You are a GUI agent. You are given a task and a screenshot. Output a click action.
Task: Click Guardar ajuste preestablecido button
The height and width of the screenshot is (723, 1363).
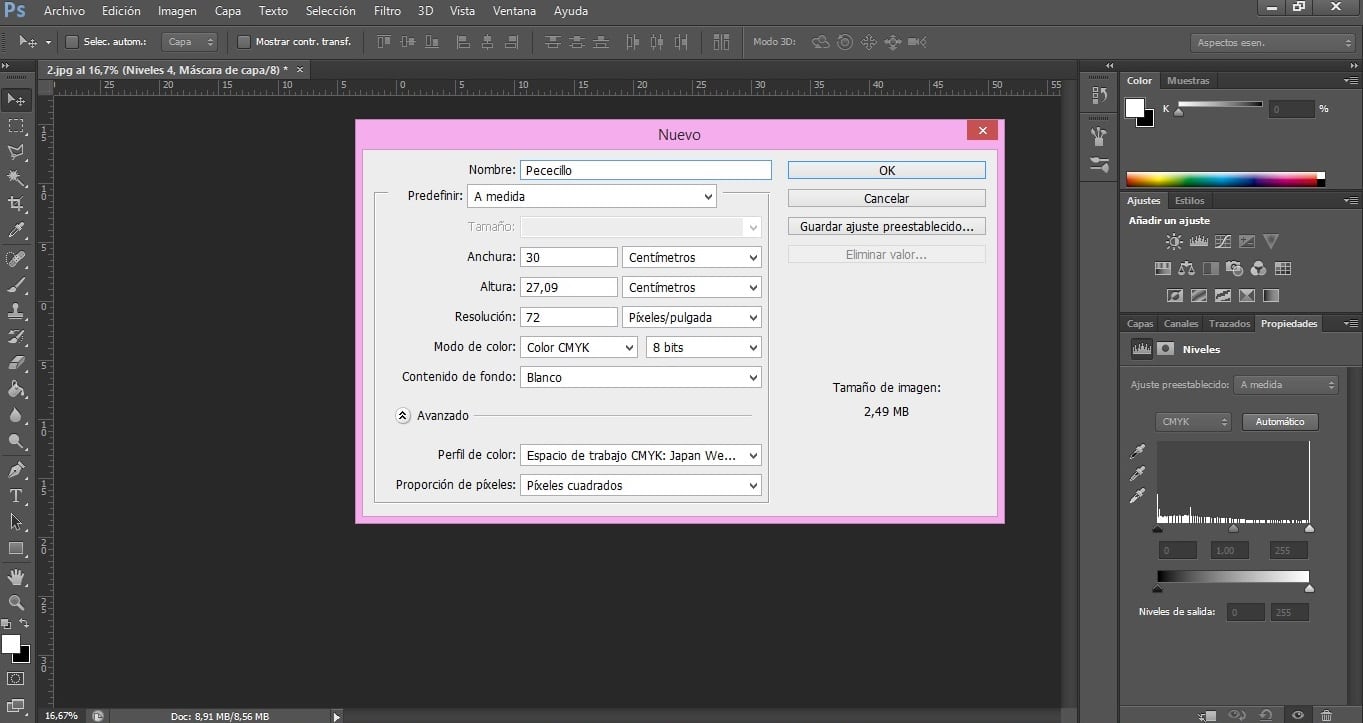pyautogui.click(x=887, y=226)
